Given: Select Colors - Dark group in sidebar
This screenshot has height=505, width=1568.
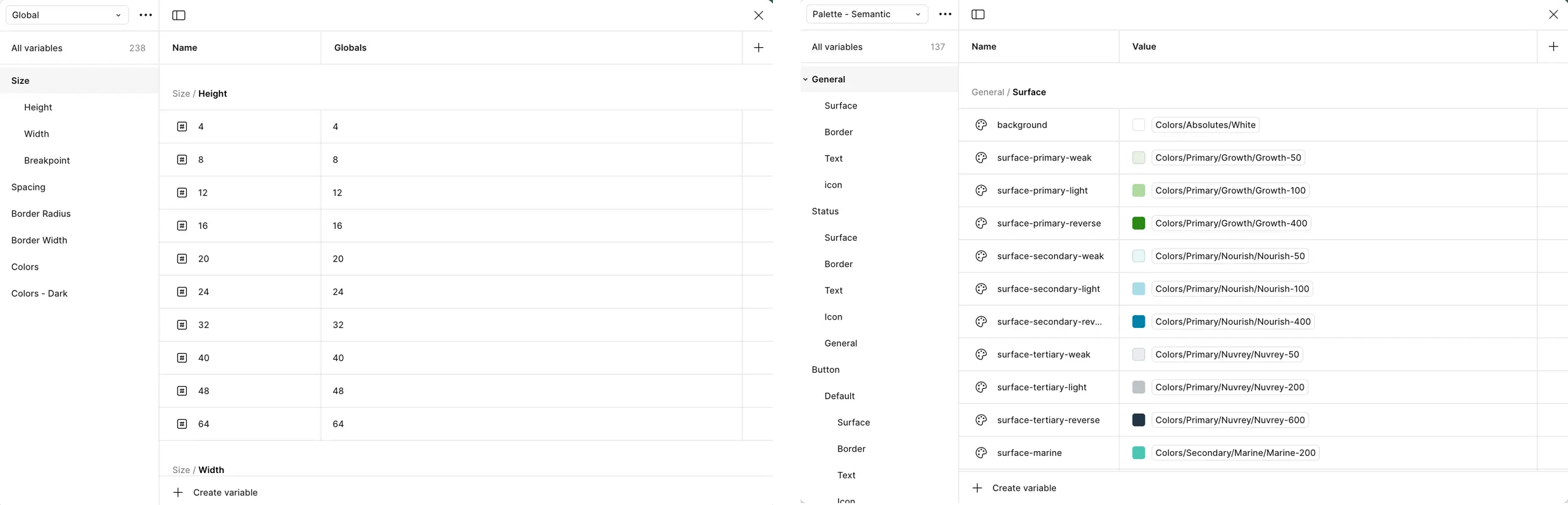Looking at the screenshot, I should pos(39,294).
